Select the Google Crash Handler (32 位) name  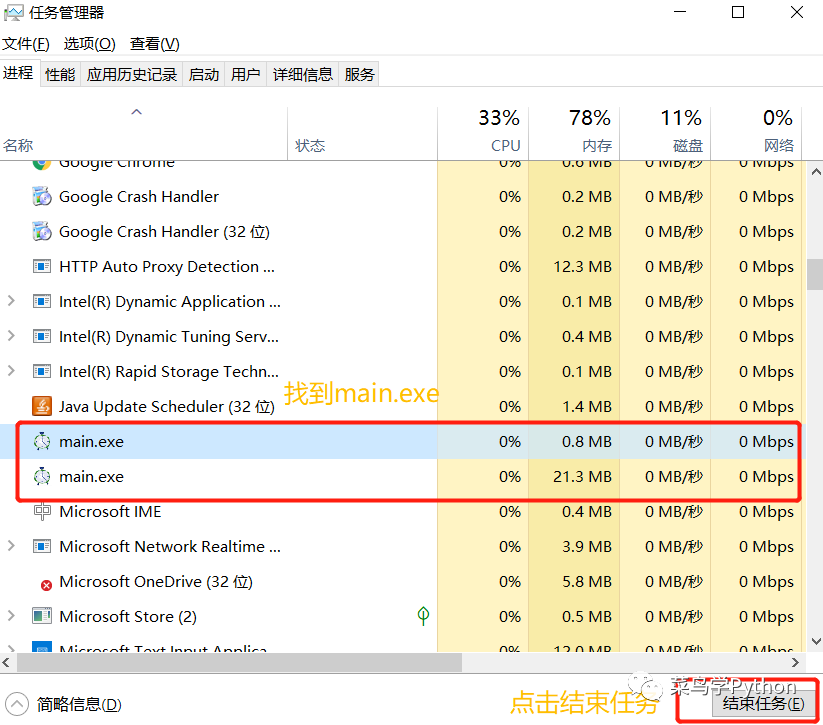point(164,232)
